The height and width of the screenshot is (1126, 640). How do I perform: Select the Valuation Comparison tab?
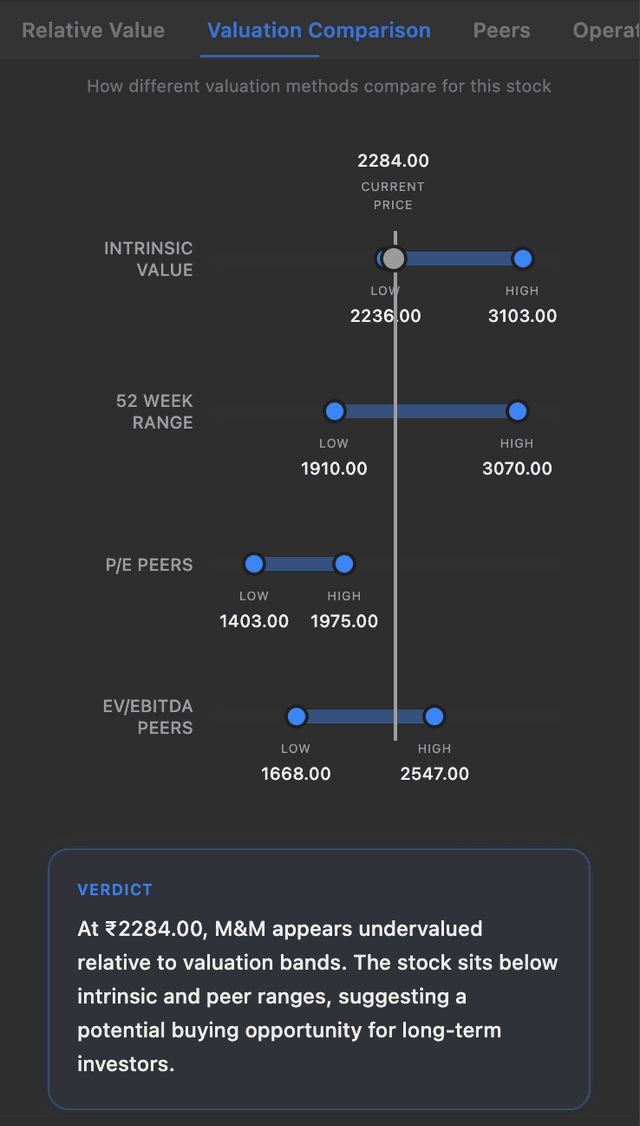(319, 30)
